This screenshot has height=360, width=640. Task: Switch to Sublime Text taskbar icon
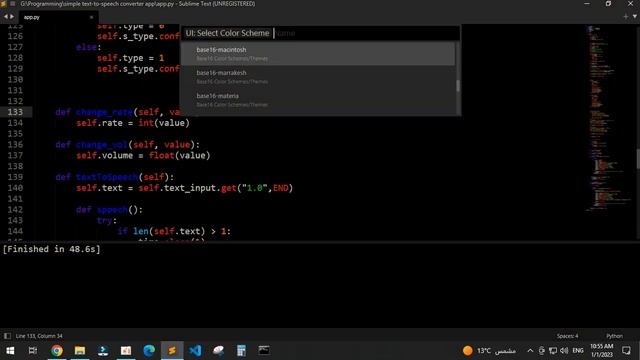tap(172, 351)
